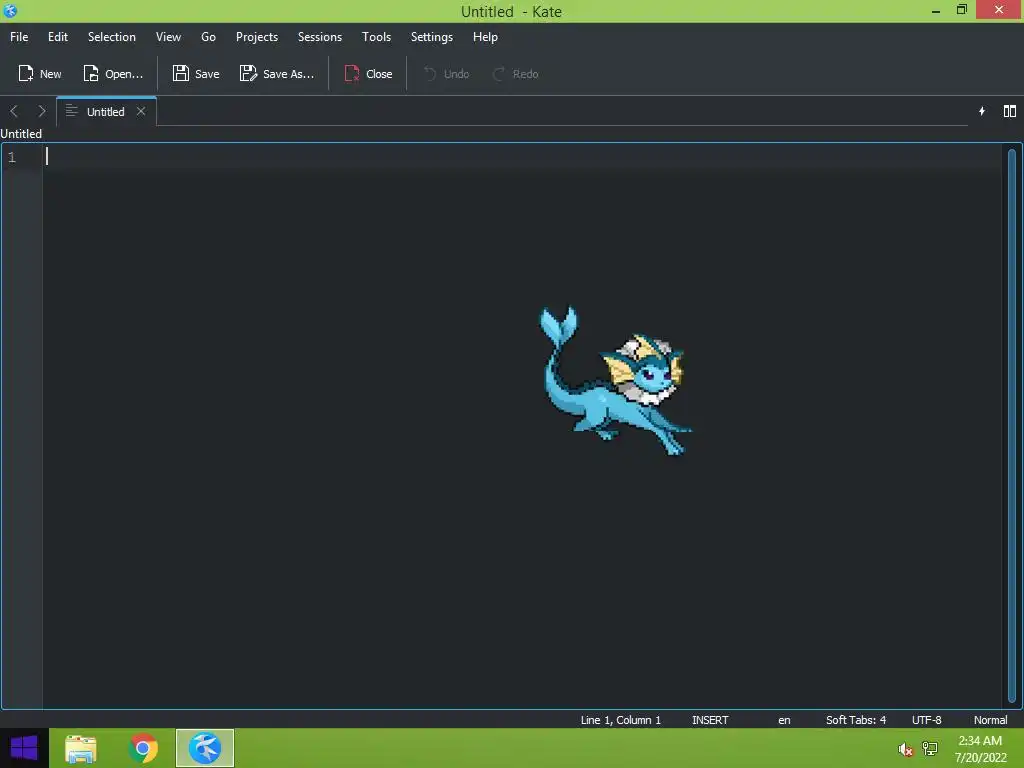Image resolution: width=1024 pixels, height=768 pixels.
Task: Open Quick Open lightning icon
Action: point(982,111)
